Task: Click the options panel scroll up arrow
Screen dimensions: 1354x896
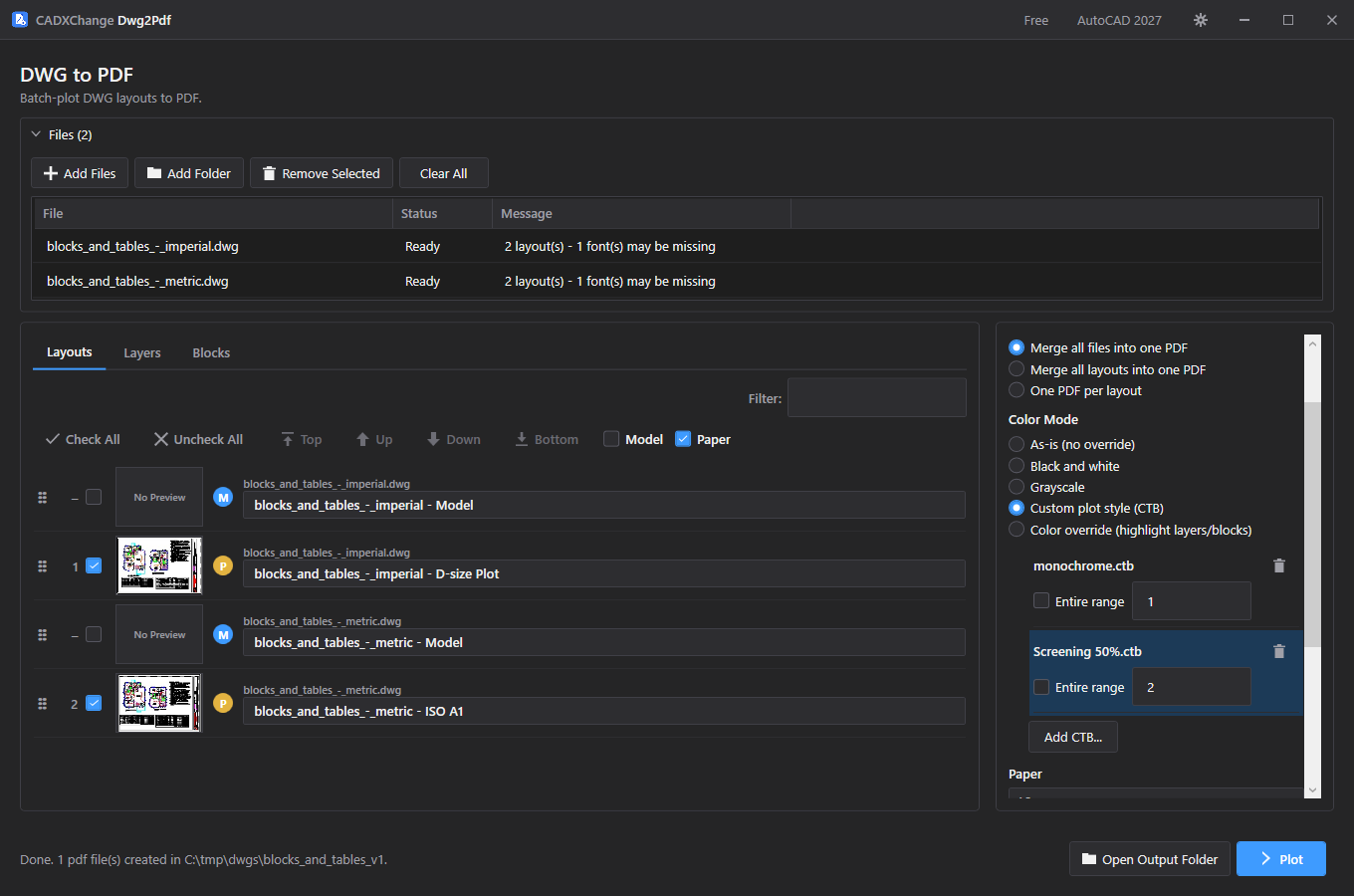Action: 1312,343
